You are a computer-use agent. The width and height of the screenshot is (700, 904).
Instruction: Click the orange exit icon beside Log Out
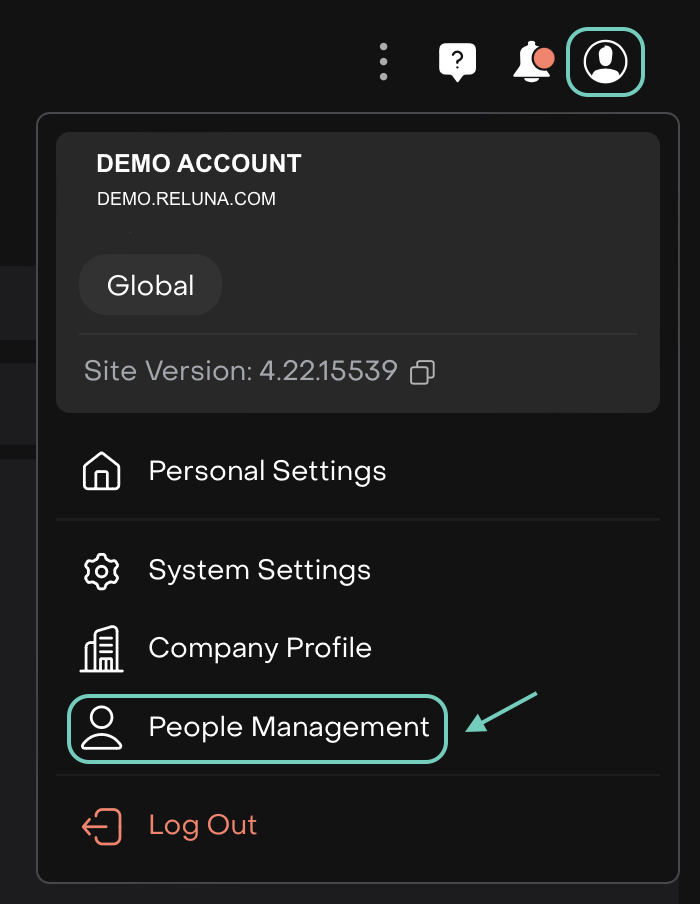(x=101, y=827)
